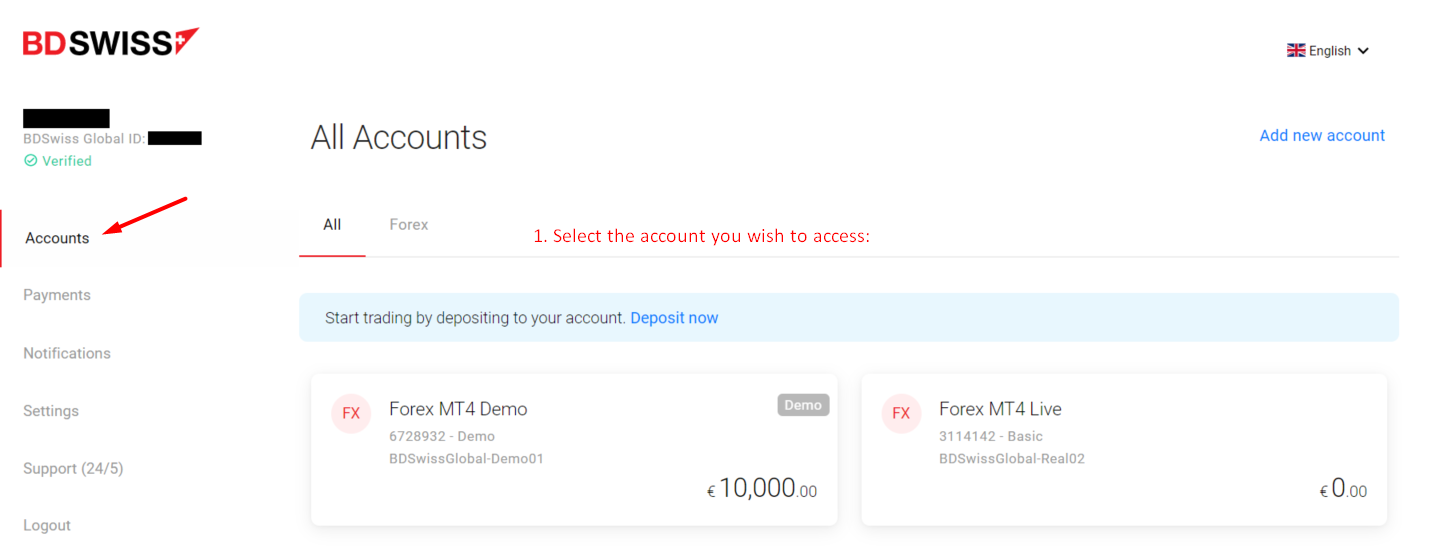Open Settings from the sidebar
This screenshot has width=1434, height=551.
pos(51,411)
